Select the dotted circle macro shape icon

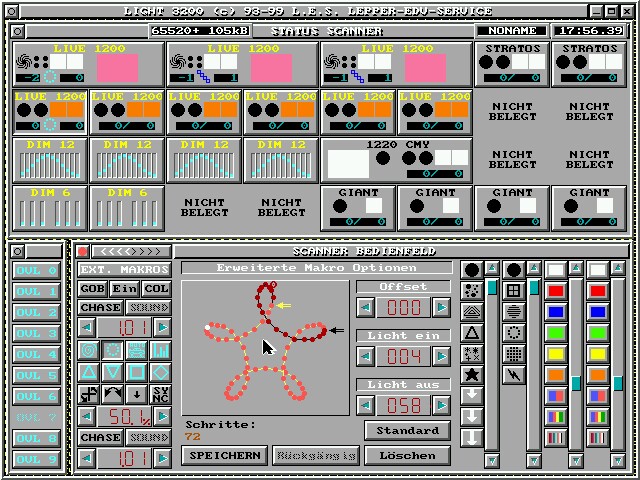coord(113,351)
